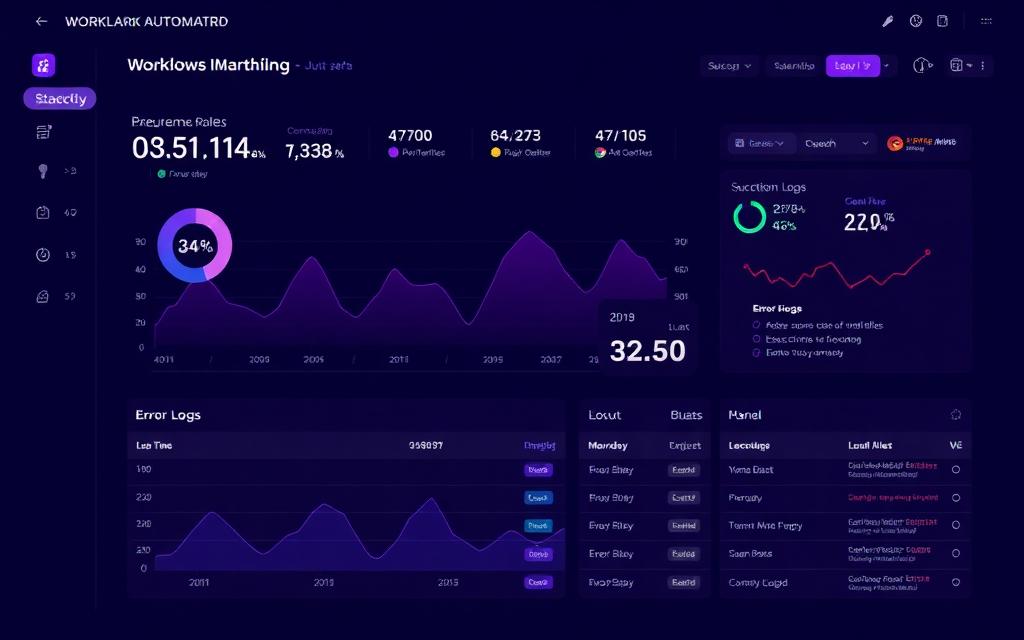The height and width of the screenshot is (640, 1024).
Task: Click the Lecoutige column header
Action: [x=749, y=445]
